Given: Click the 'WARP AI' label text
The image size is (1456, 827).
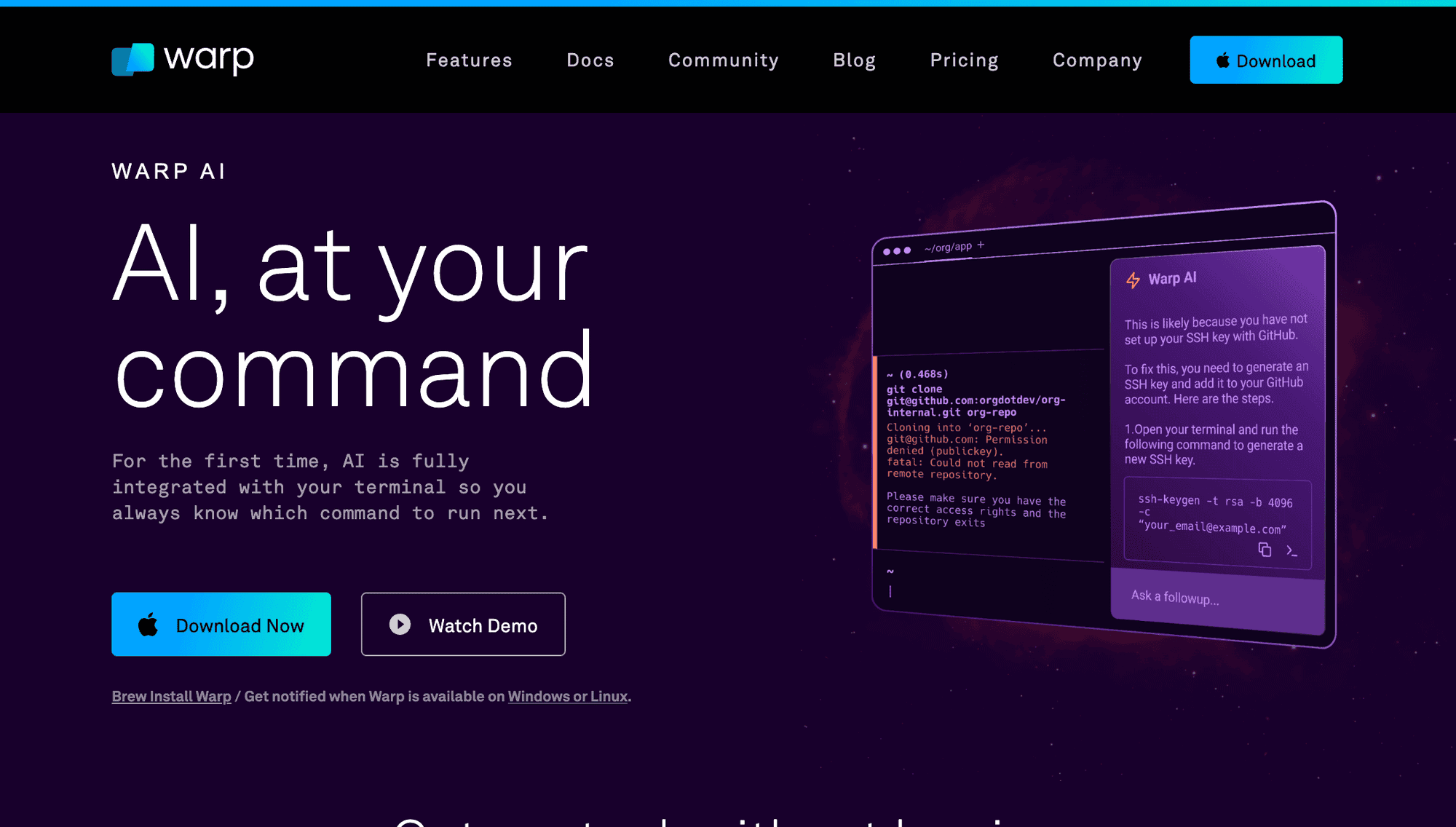Looking at the screenshot, I should [168, 171].
